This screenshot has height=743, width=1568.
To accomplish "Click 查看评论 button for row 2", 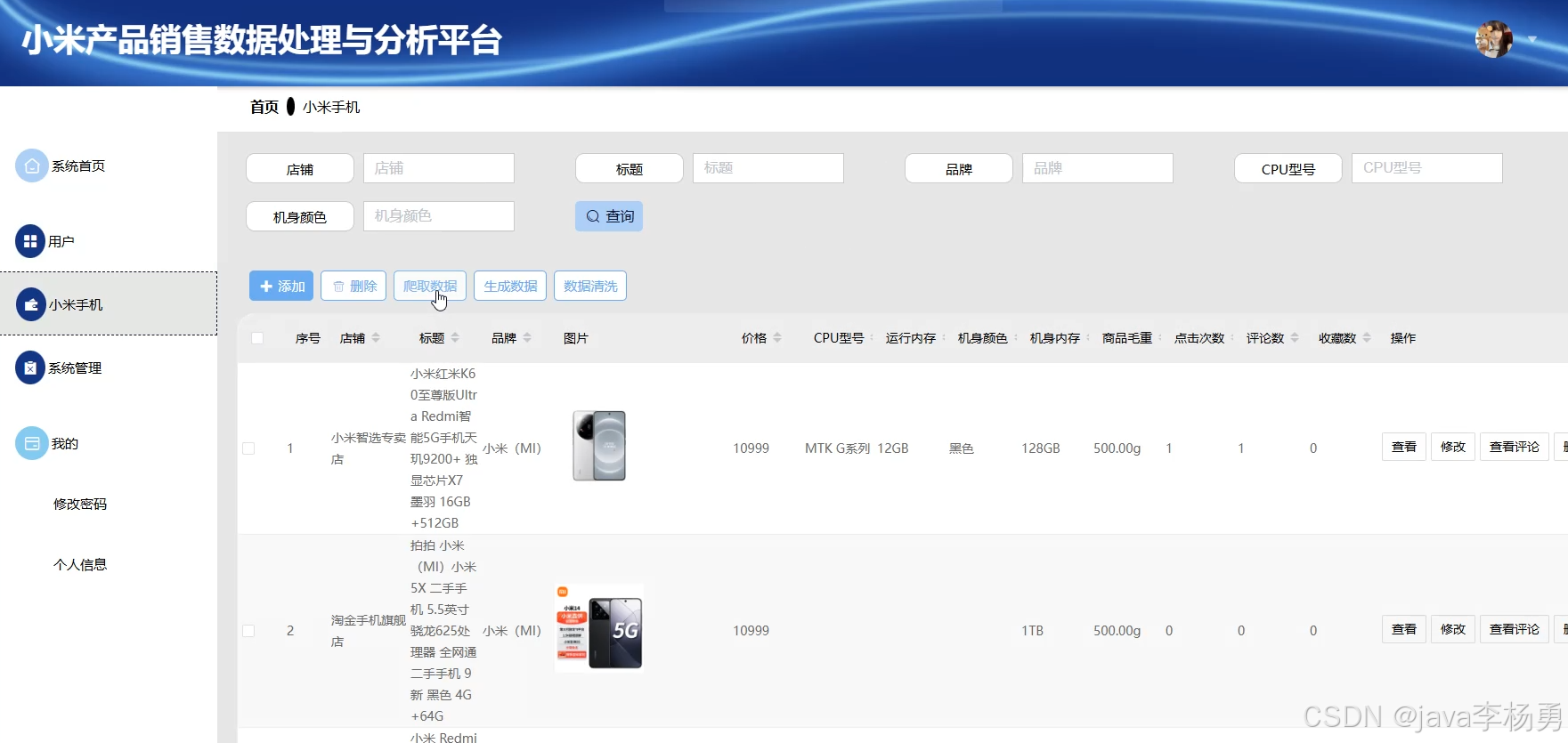I will 1515,629.
